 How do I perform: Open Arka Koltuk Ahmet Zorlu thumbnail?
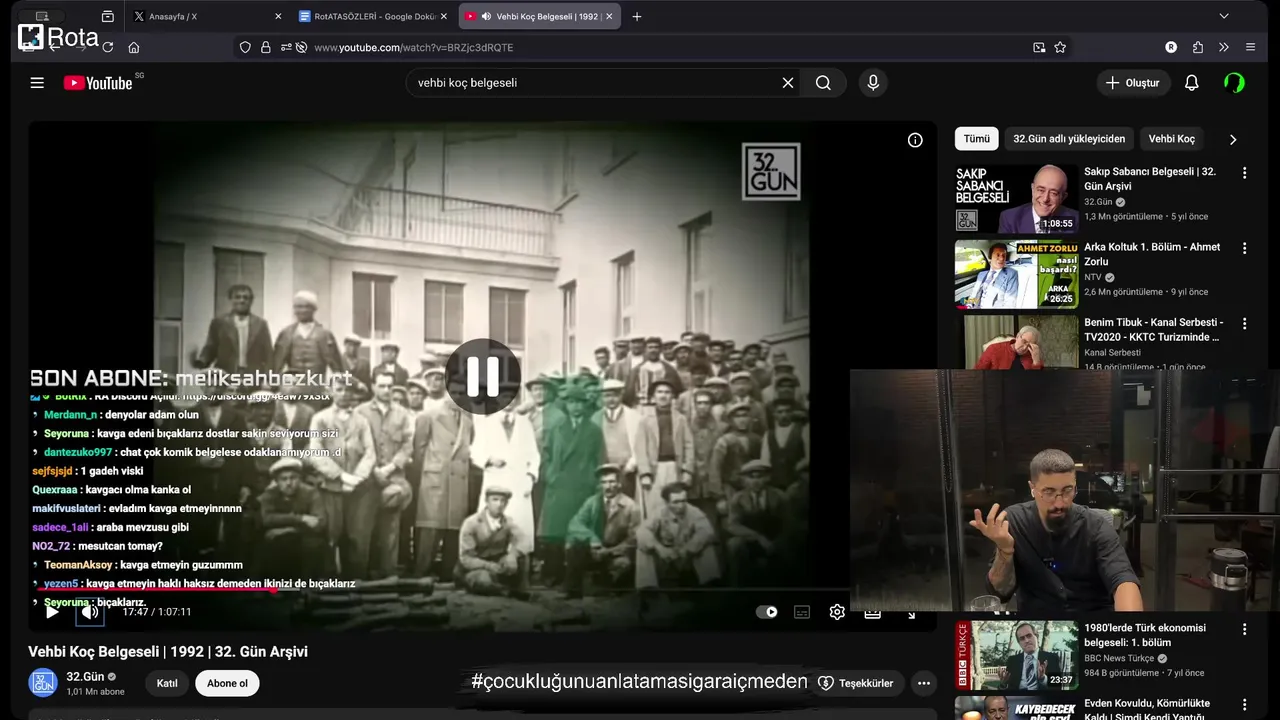1016,274
